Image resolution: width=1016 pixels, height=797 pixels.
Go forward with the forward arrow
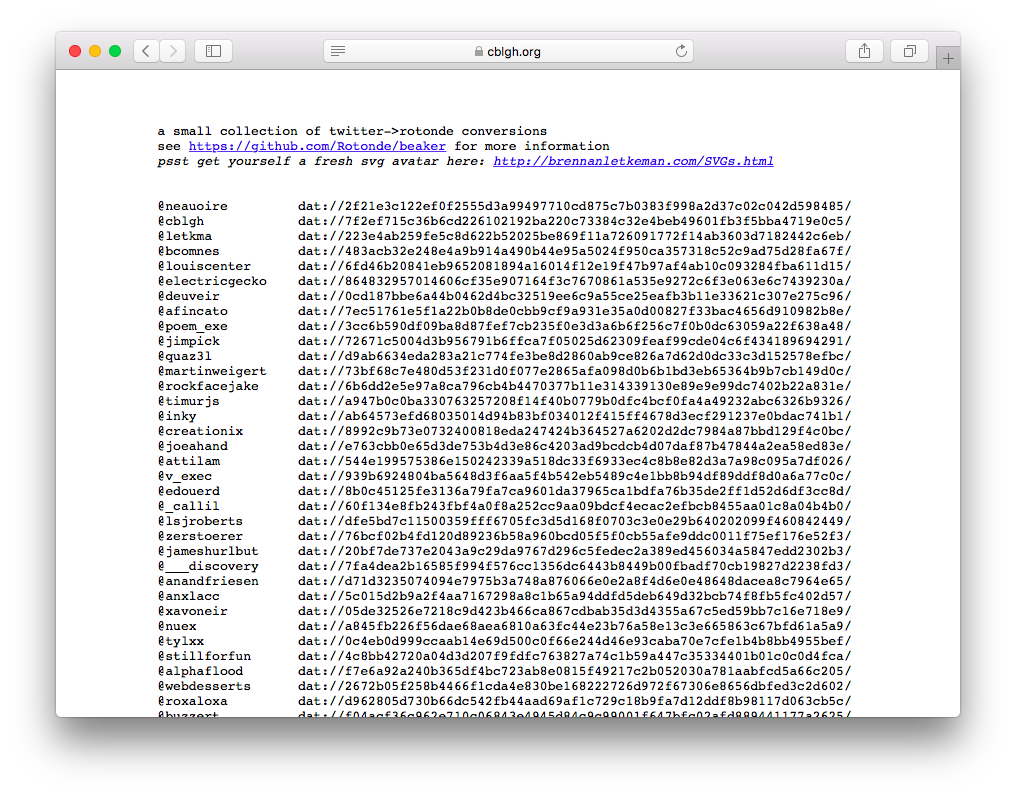point(172,51)
